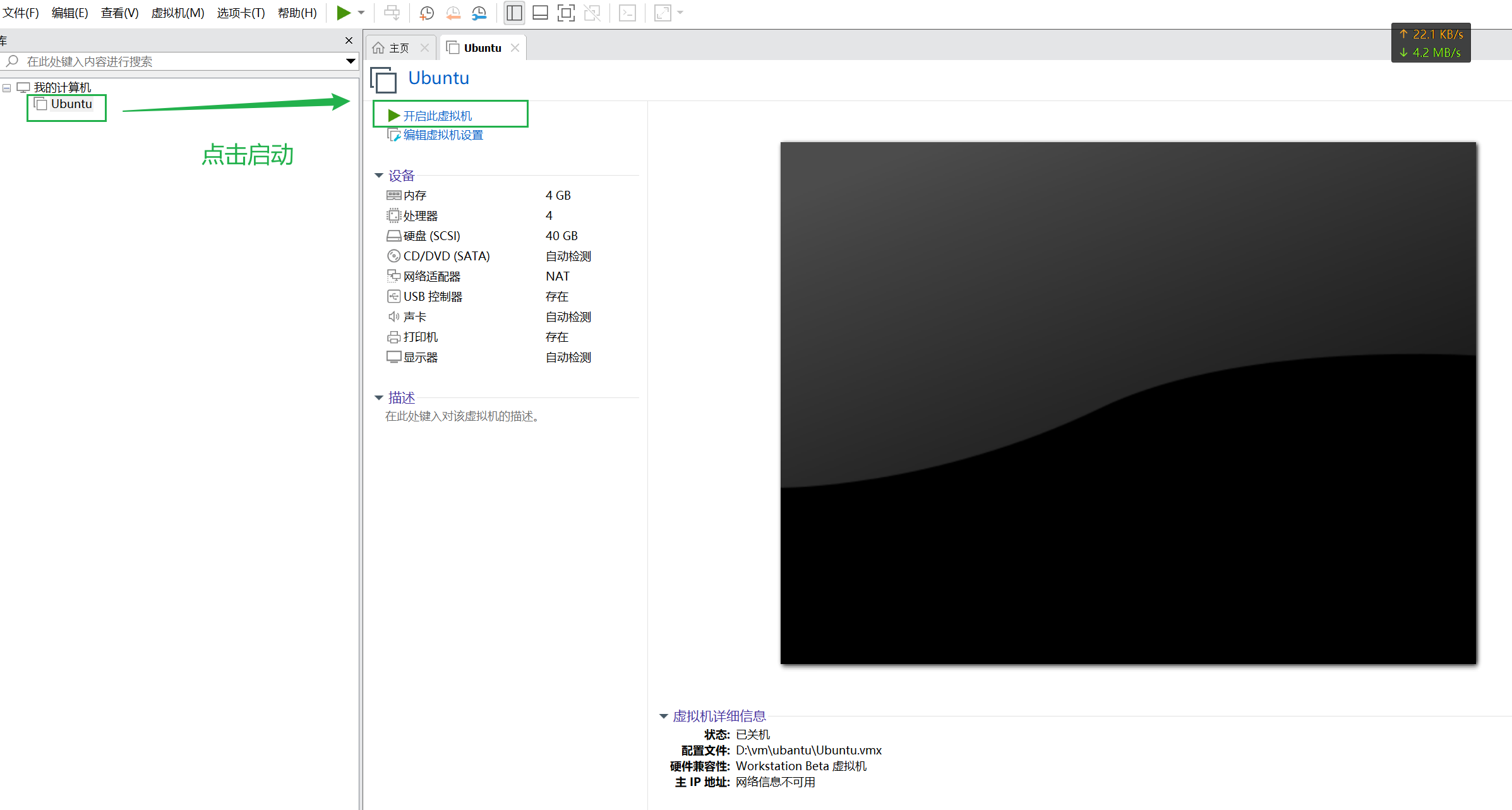Open the power options dropdown arrow in toolbar
1512x810 pixels.
click(x=361, y=13)
